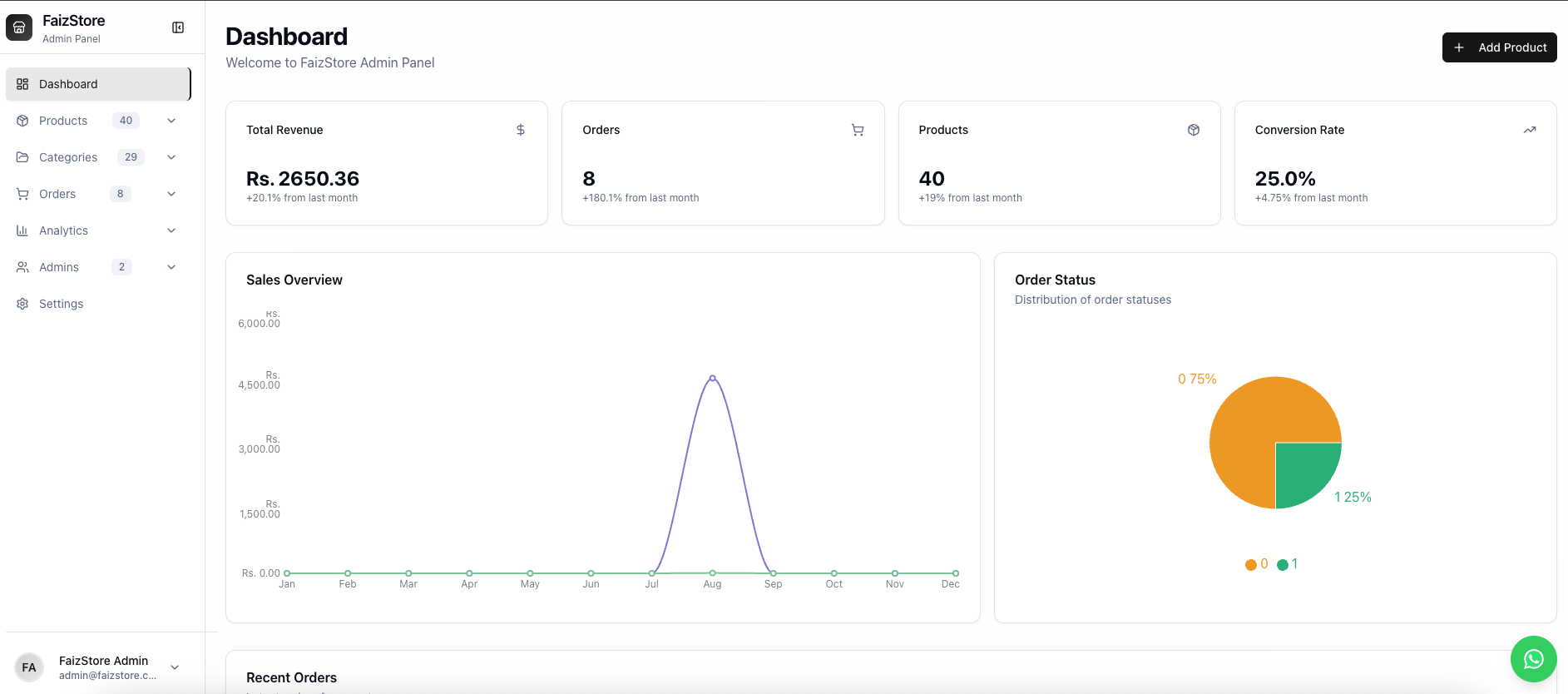
Task: Open the FaizStore Admin account dropdown
Action: [x=175, y=667]
